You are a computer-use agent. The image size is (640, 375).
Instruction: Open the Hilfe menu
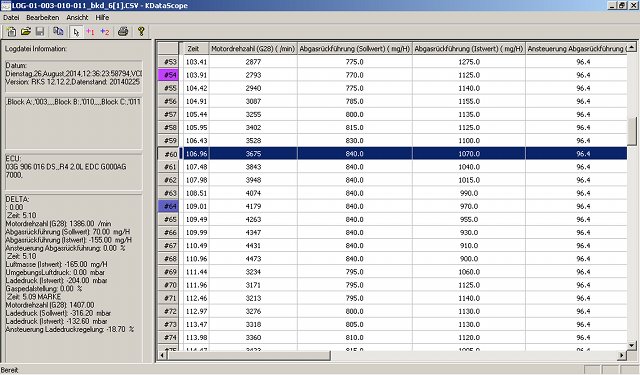102,18
